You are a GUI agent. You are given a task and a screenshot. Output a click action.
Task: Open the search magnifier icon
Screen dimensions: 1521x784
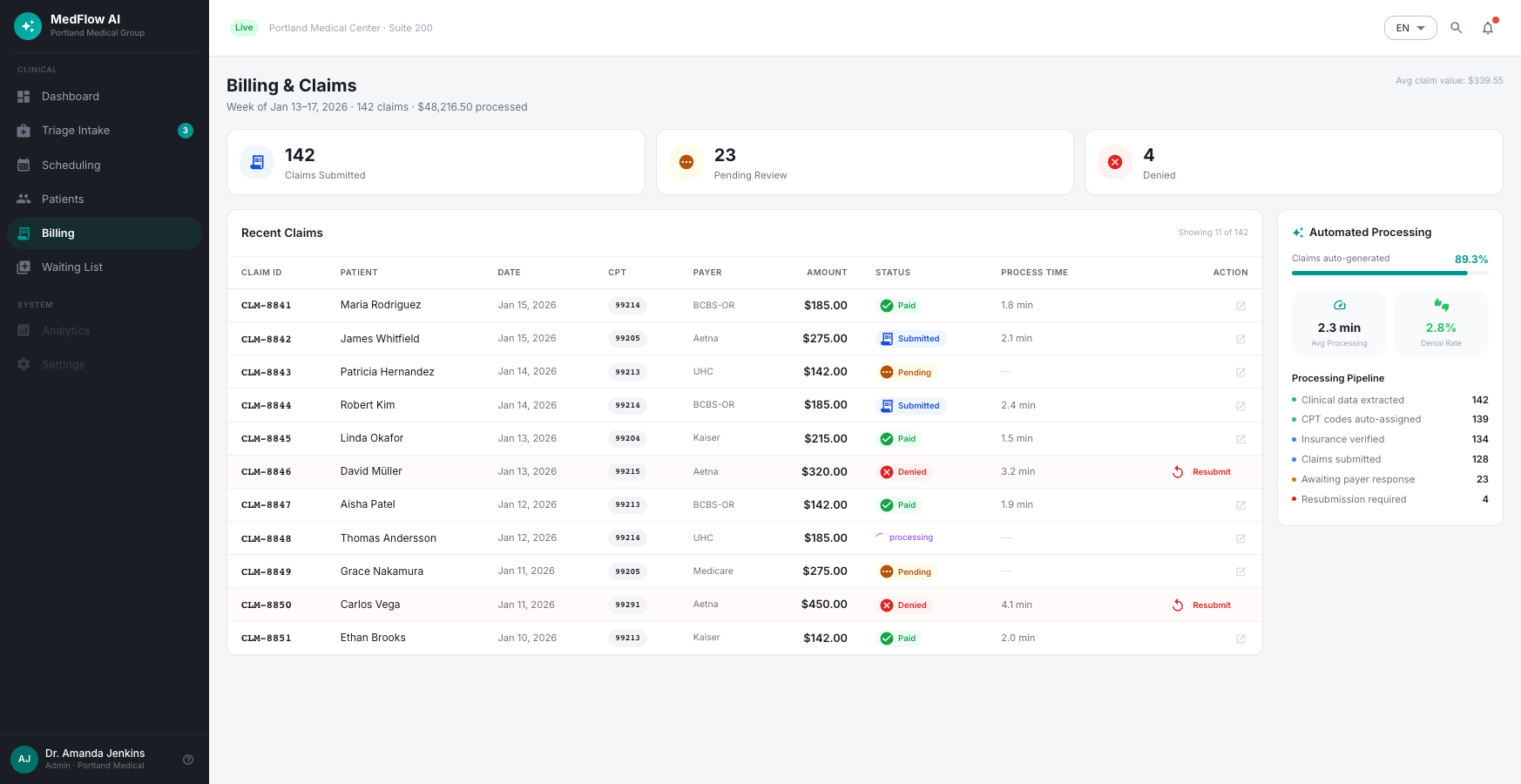pyautogui.click(x=1456, y=28)
